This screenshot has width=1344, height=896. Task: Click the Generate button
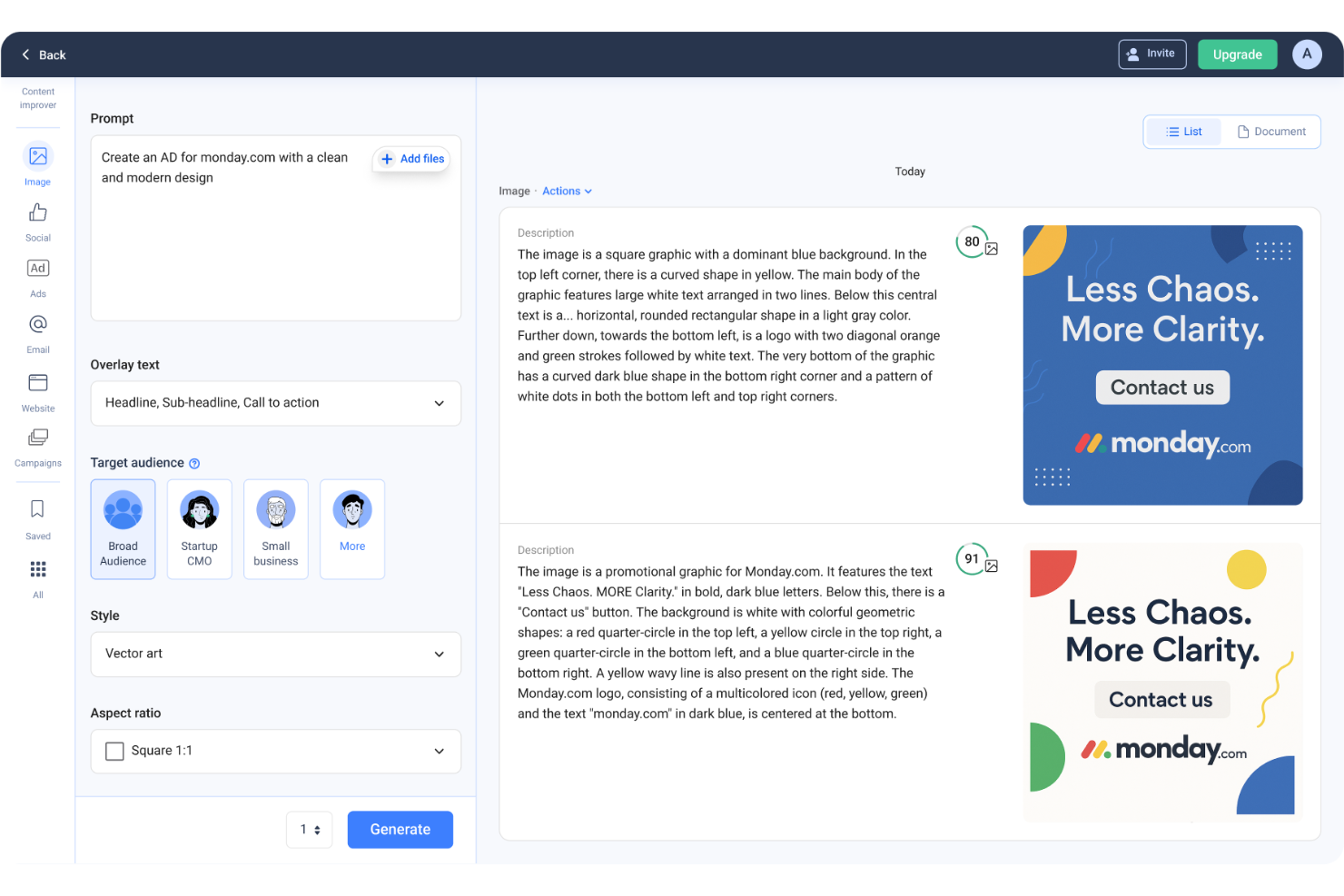400,830
